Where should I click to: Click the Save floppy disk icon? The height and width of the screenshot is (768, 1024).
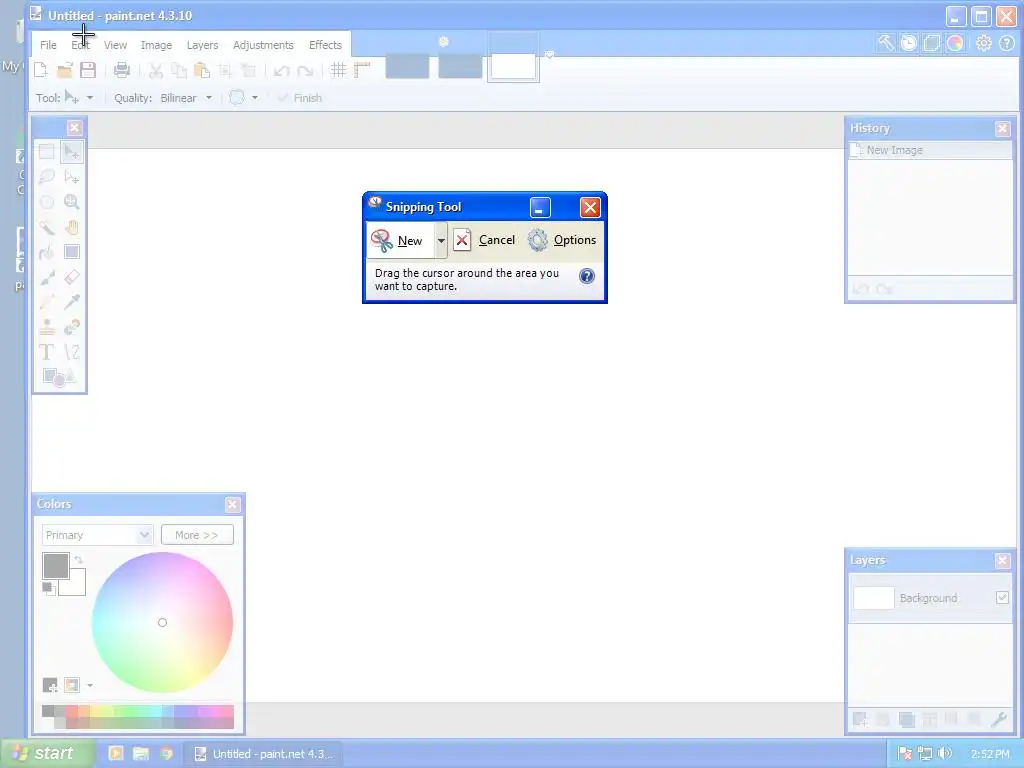(x=88, y=70)
